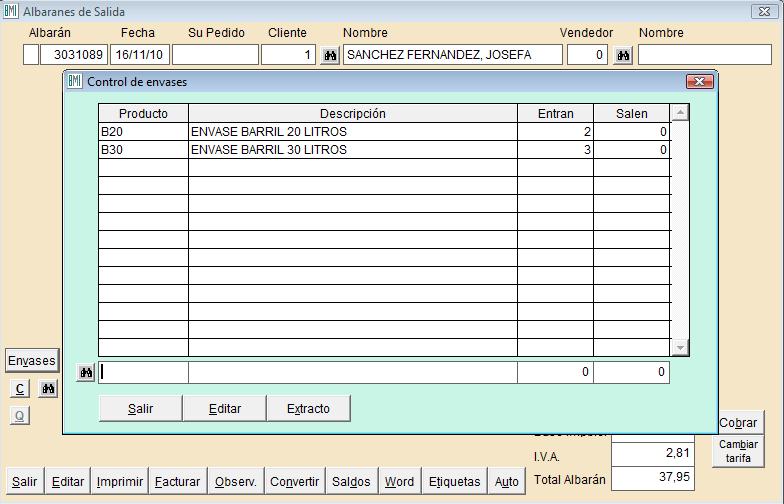Click the empty product code input field
Image resolution: width=784 pixels, height=504 pixels.
[x=143, y=372]
